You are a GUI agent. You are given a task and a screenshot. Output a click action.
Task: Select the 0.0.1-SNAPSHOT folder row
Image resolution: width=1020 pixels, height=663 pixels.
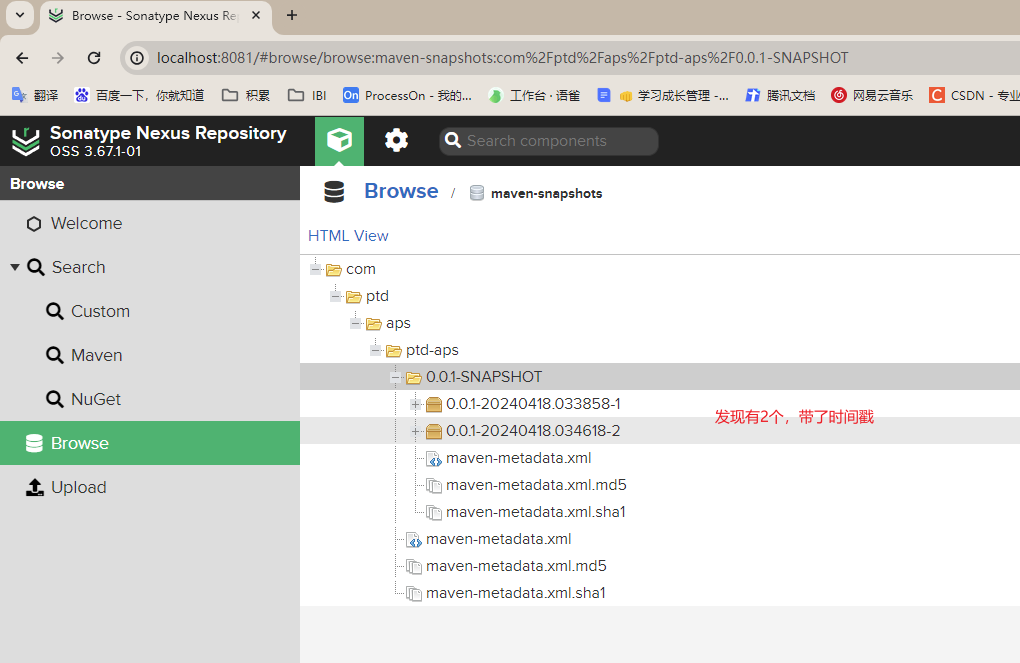tap(660, 377)
